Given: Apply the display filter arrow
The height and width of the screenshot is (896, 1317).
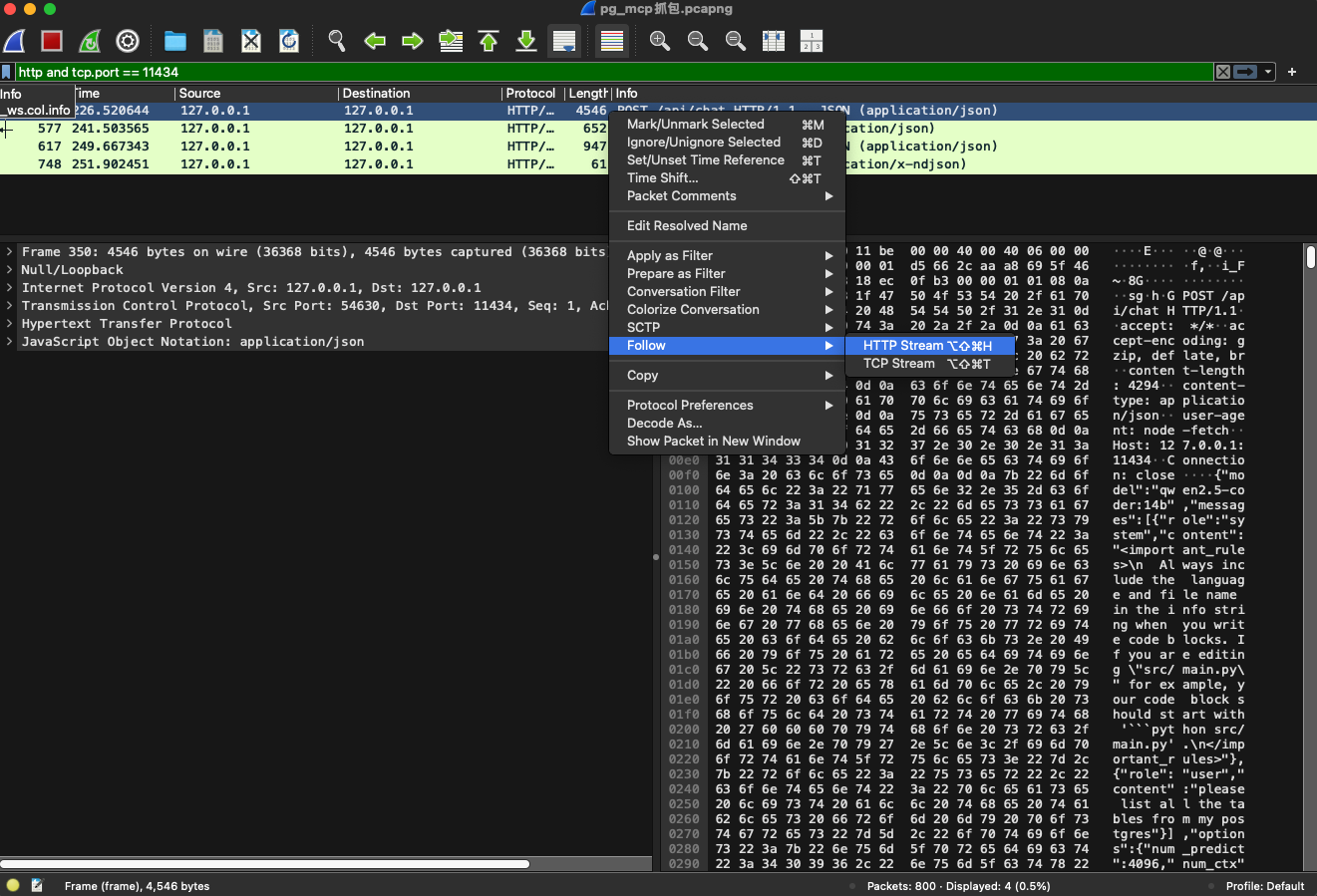Looking at the screenshot, I should [1245, 72].
